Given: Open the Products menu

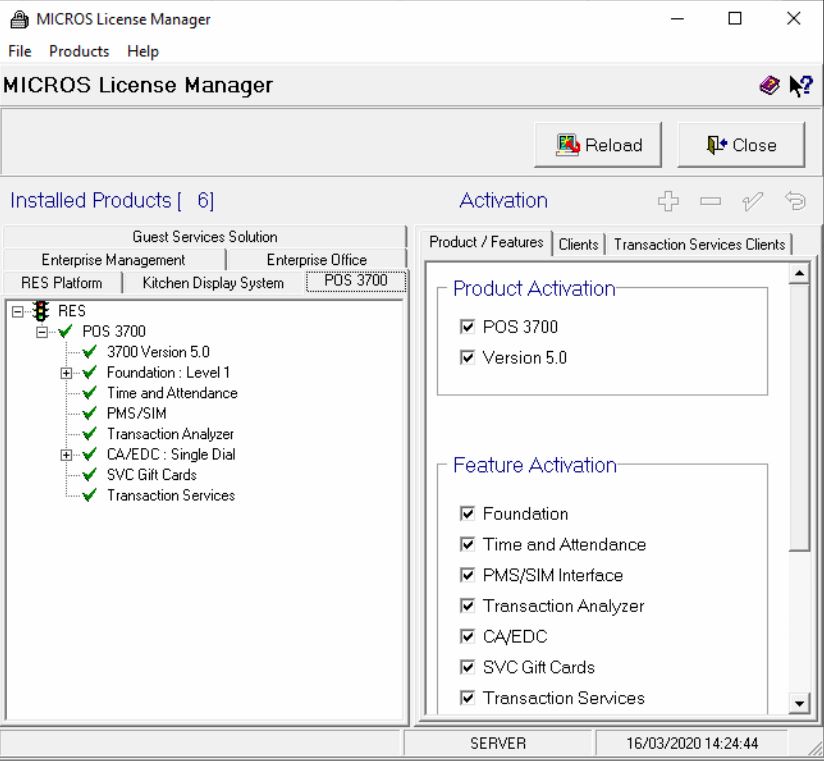Looking at the screenshot, I should [x=79, y=52].
